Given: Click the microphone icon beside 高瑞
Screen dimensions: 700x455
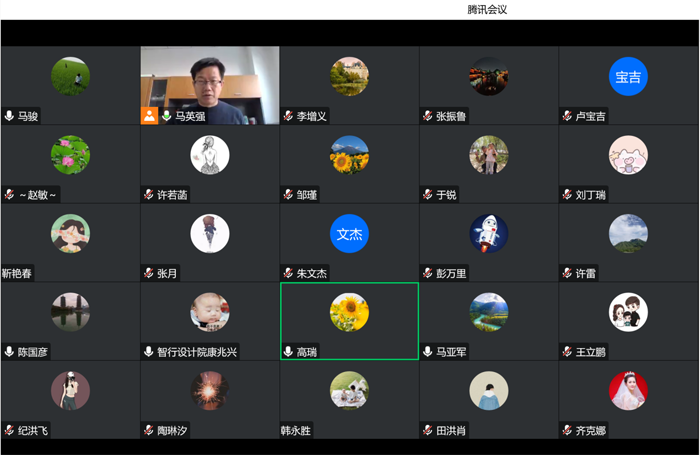Looking at the screenshot, I should point(288,352).
